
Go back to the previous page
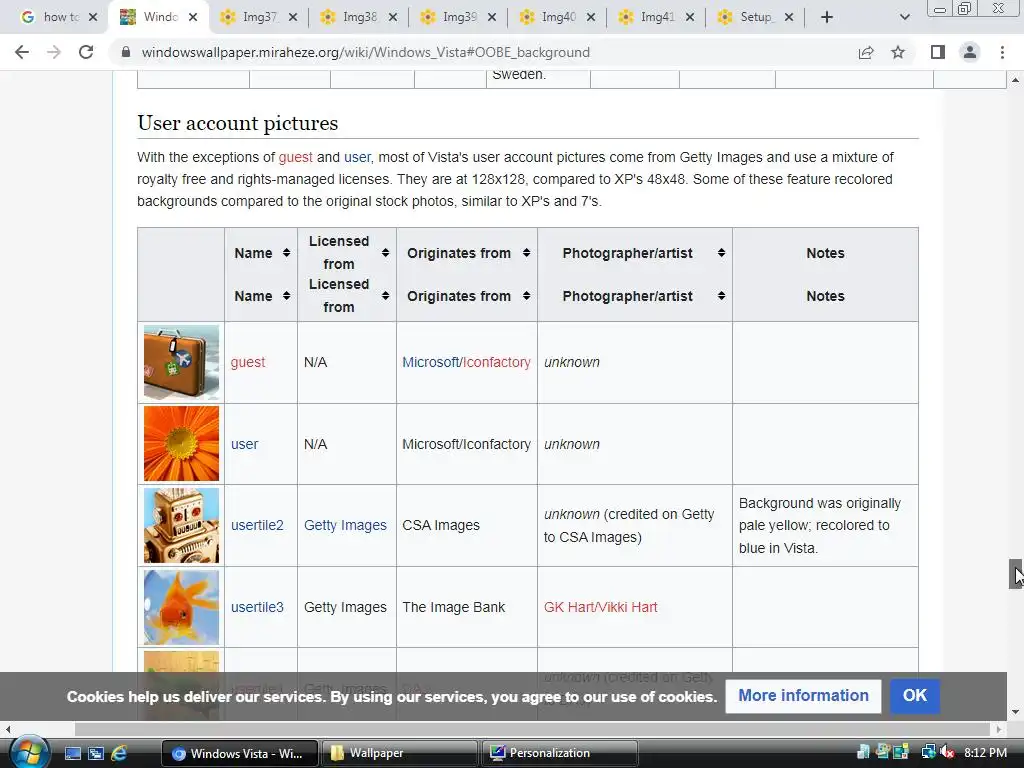pos(22,52)
